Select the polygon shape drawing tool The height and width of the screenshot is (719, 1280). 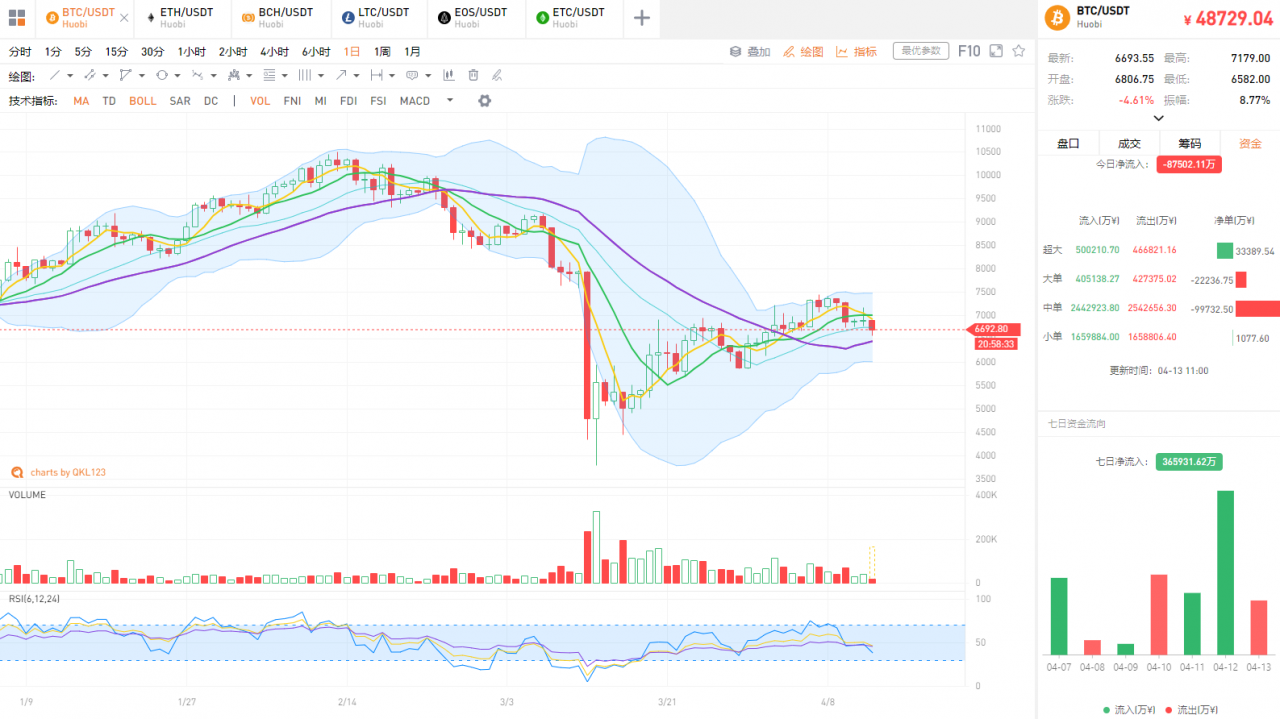[x=125, y=75]
